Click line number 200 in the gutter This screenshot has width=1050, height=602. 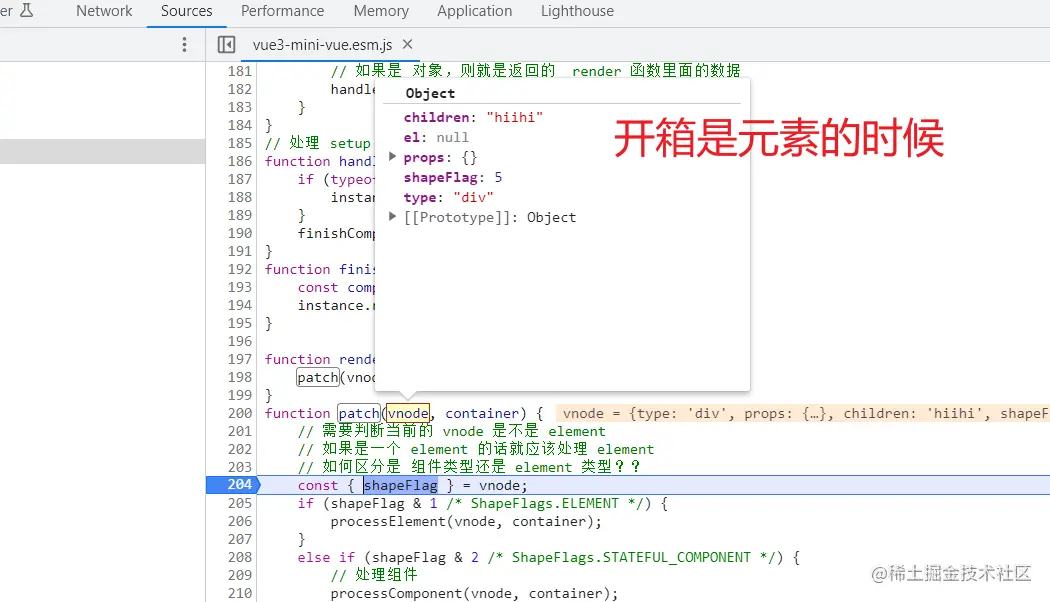tap(240, 413)
